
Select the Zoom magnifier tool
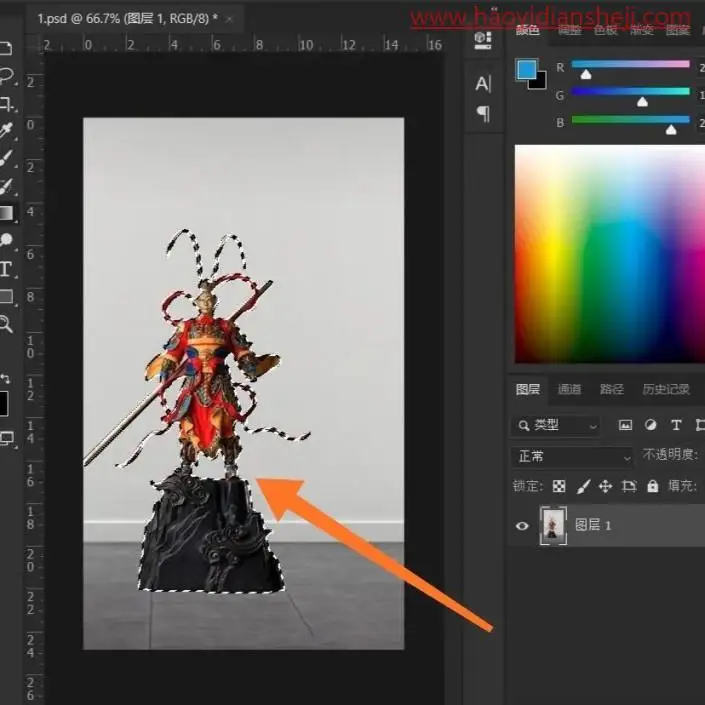pos(6,324)
